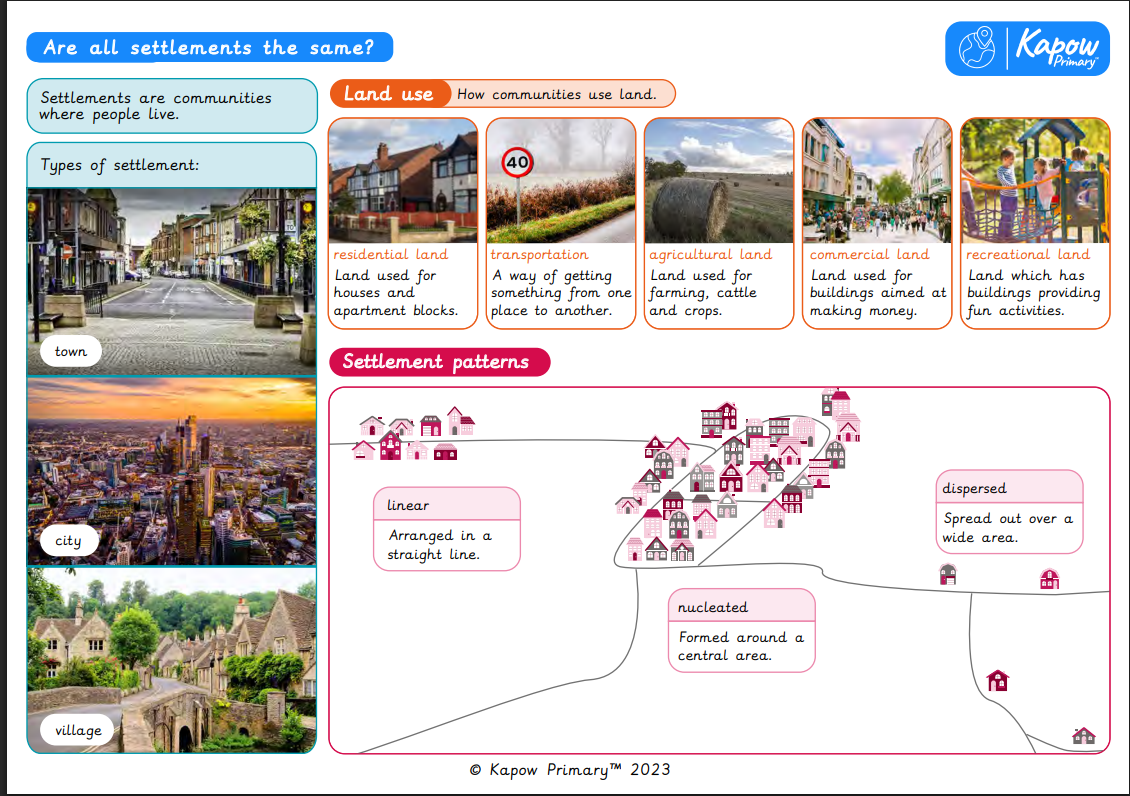Select the recreational land playground image

[x=1035, y=181]
